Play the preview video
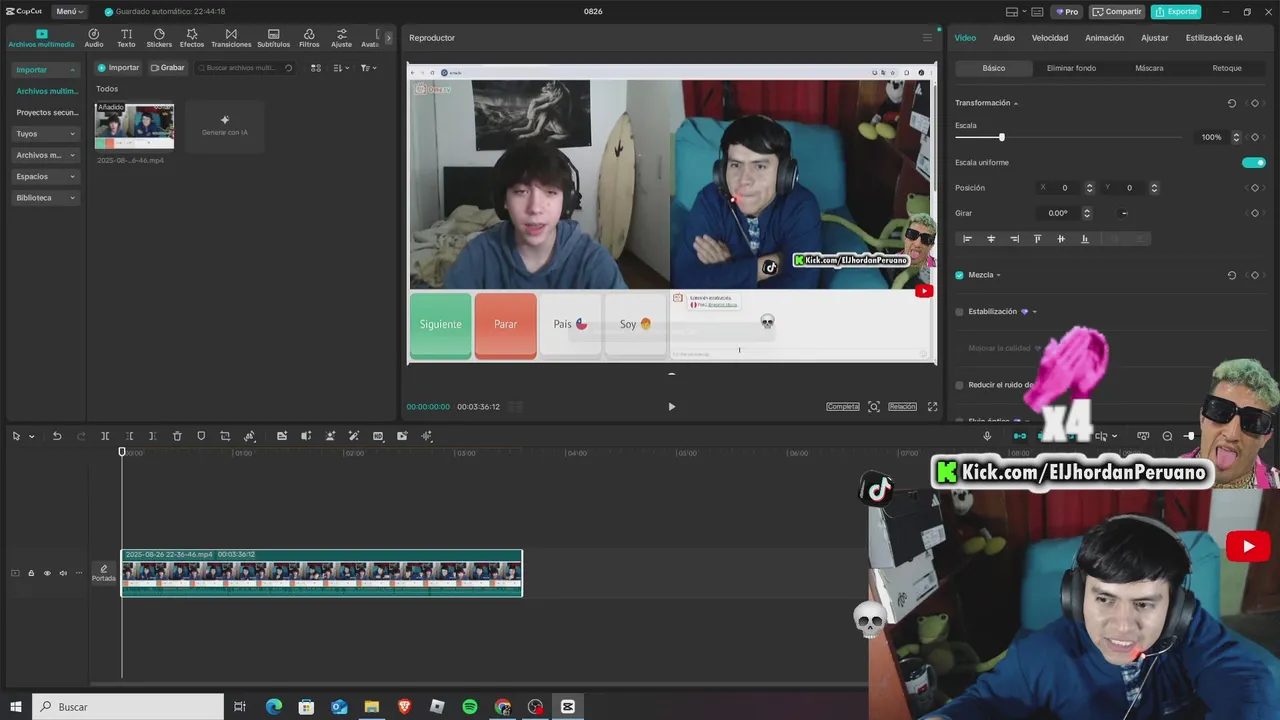The width and height of the screenshot is (1280, 720). coord(671,407)
